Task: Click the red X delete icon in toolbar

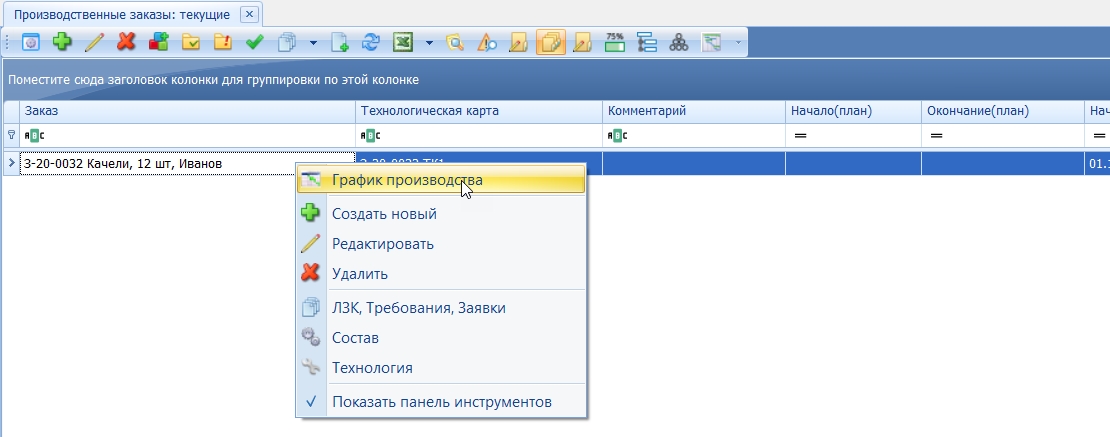Action: (x=126, y=42)
